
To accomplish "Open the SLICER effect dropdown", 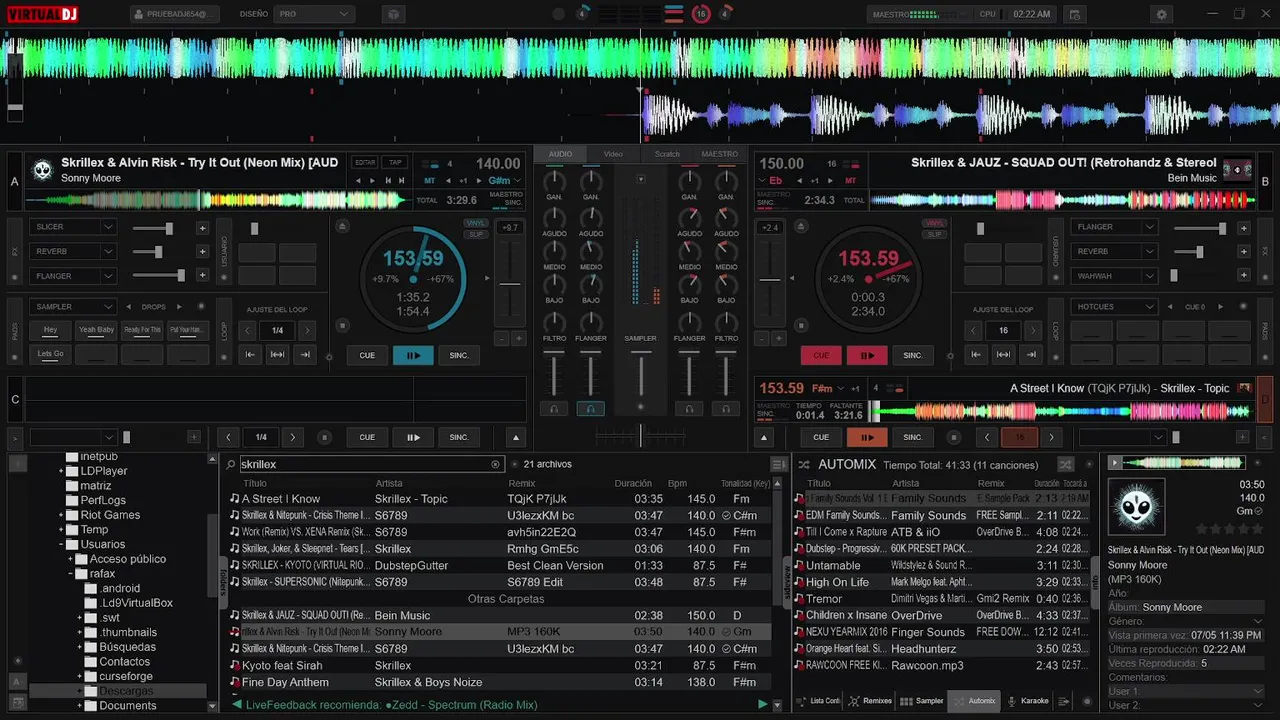I will click(x=72, y=227).
